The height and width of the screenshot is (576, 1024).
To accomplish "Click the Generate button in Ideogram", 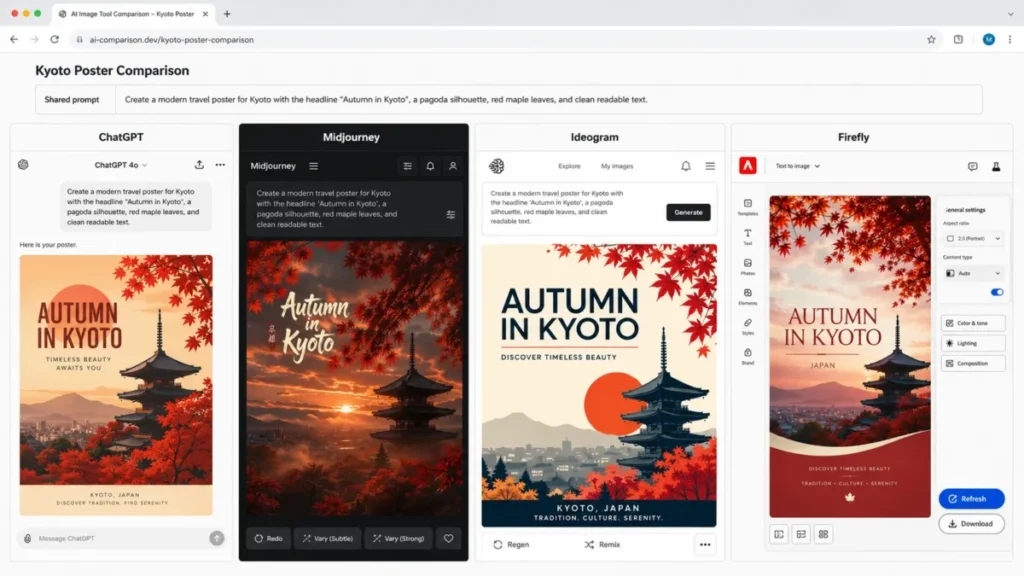I will [x=688, y=212].
